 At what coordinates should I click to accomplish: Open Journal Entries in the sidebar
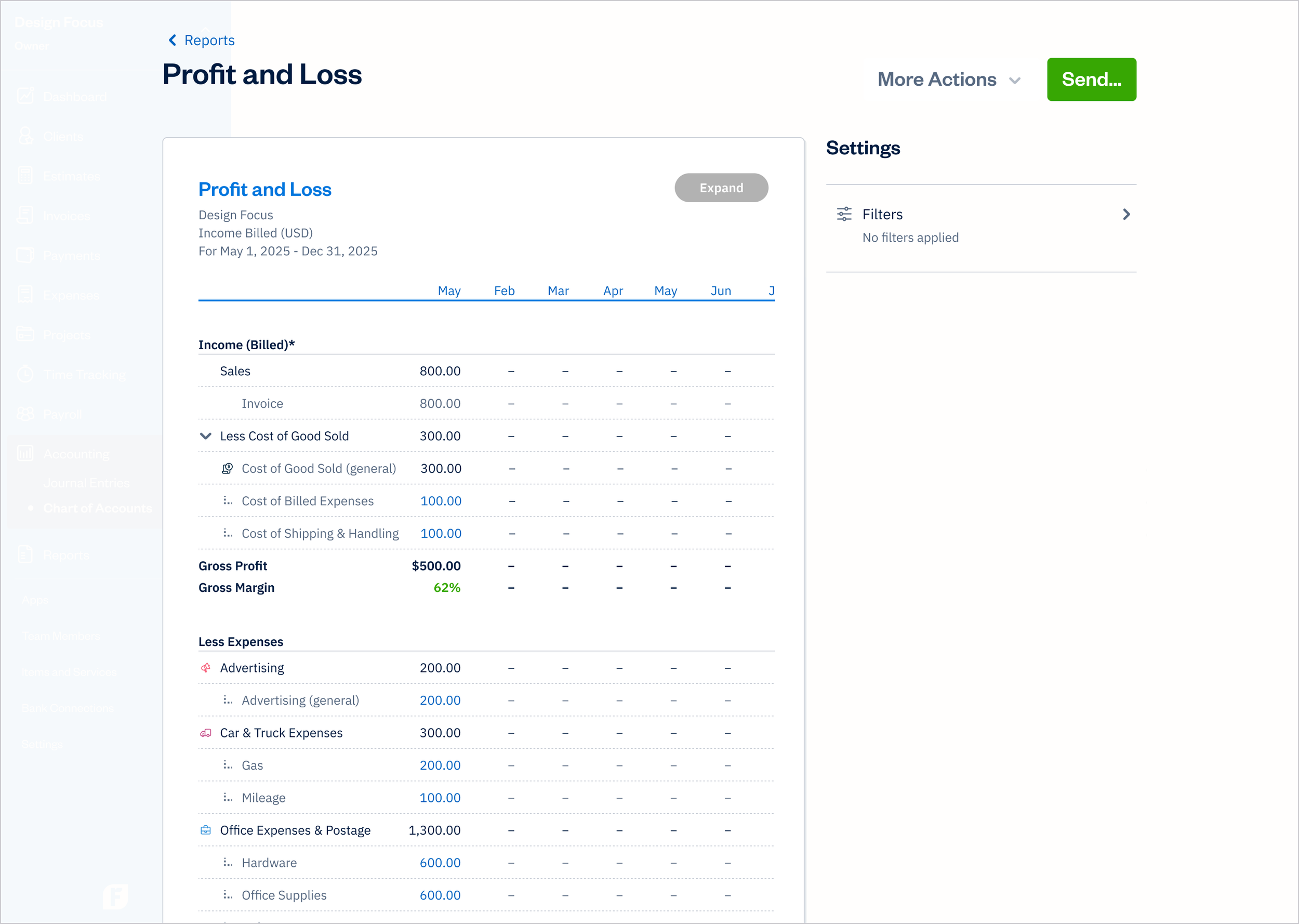pos(86,482)
